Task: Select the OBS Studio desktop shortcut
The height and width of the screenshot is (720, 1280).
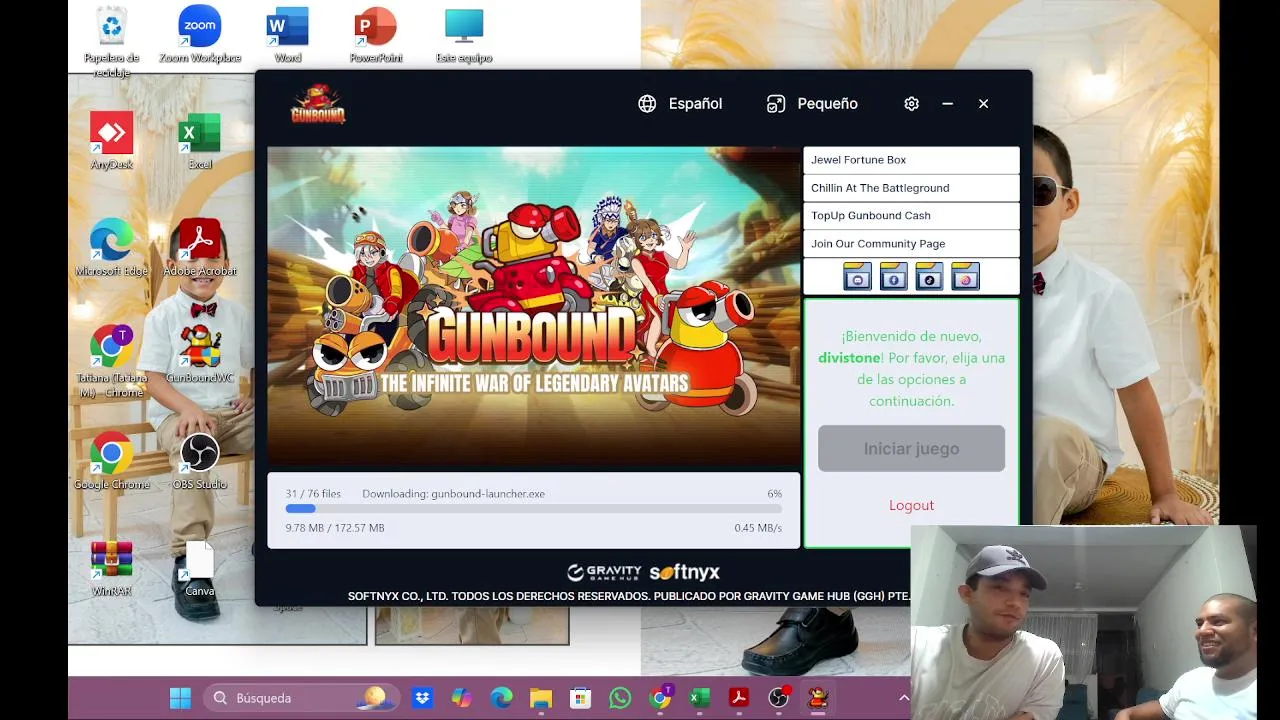Action: [x=200, y=461]
